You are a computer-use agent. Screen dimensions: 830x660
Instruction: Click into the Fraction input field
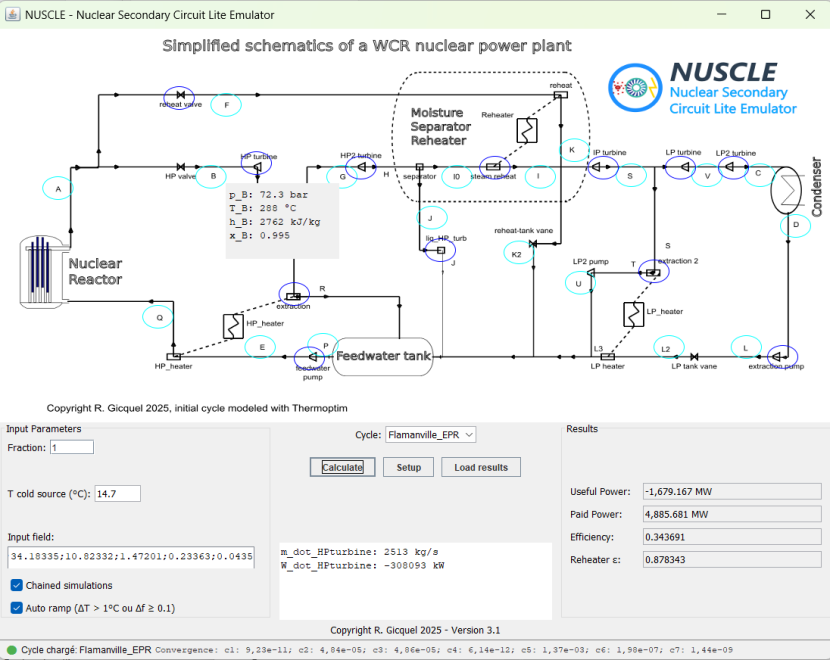point(71,447)
